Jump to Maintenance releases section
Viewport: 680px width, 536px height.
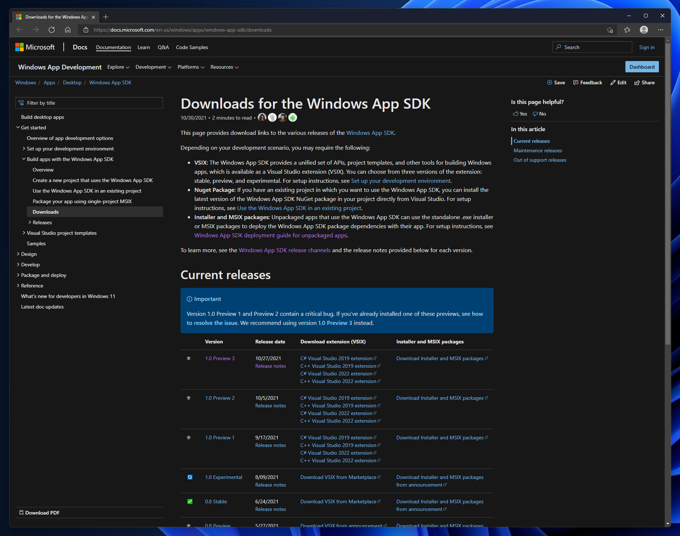[x=537, y=150]
